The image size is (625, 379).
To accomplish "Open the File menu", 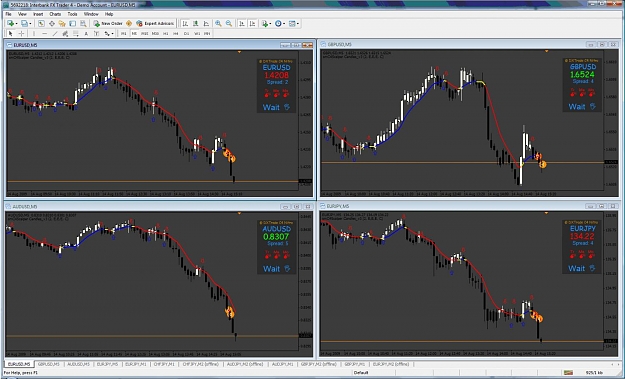I will click(x=8, y=14).
